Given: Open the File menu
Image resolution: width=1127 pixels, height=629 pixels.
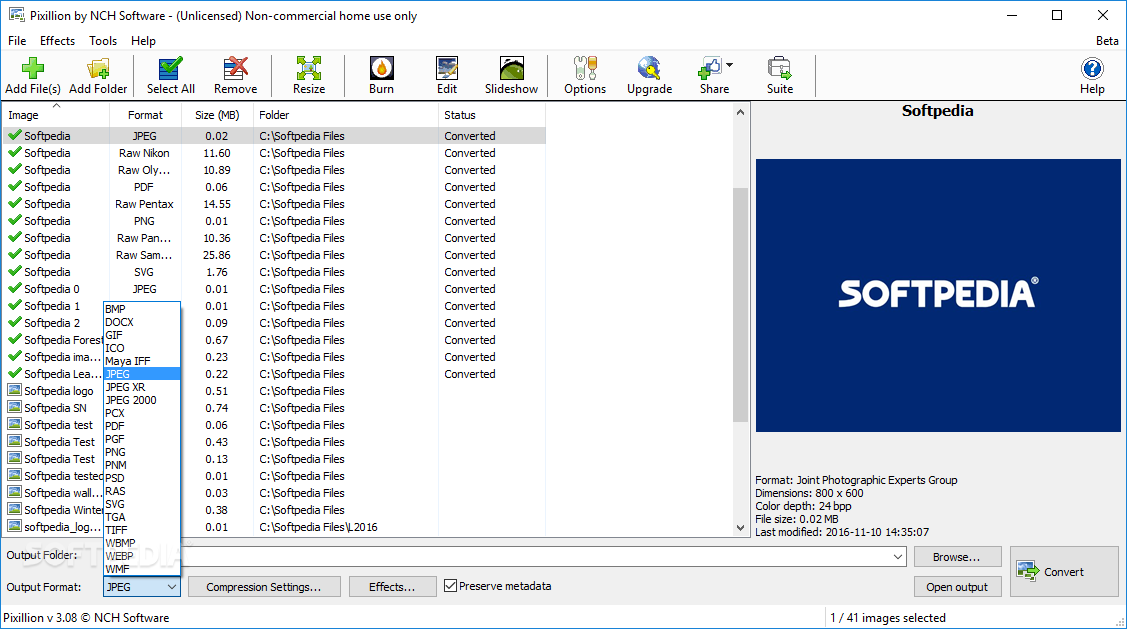Looking at the screenshot, I should click(17, 40).
